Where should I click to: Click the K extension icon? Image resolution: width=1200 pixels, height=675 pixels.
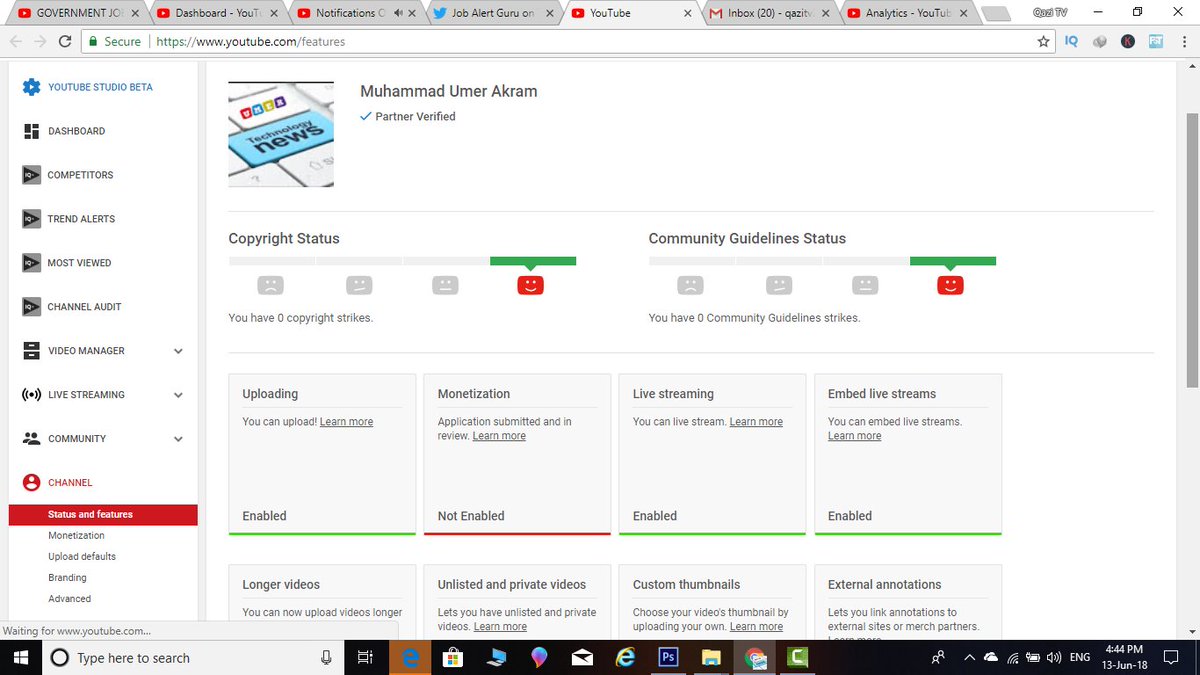click(1129, 42)
